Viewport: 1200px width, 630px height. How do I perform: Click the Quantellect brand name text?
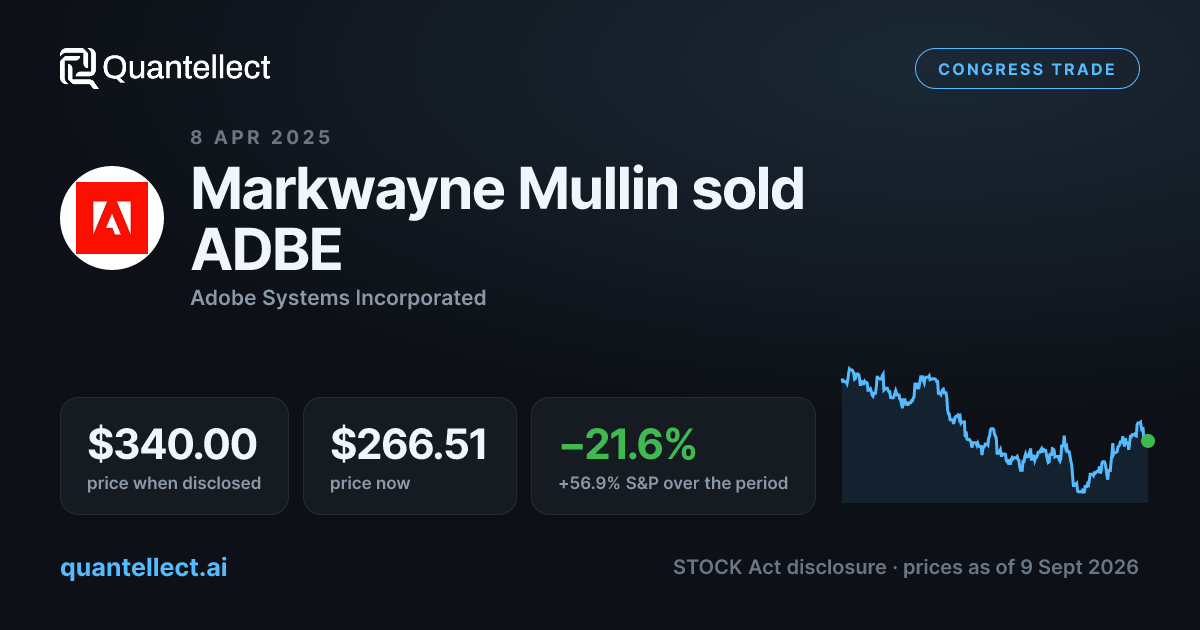coord(187,68)
